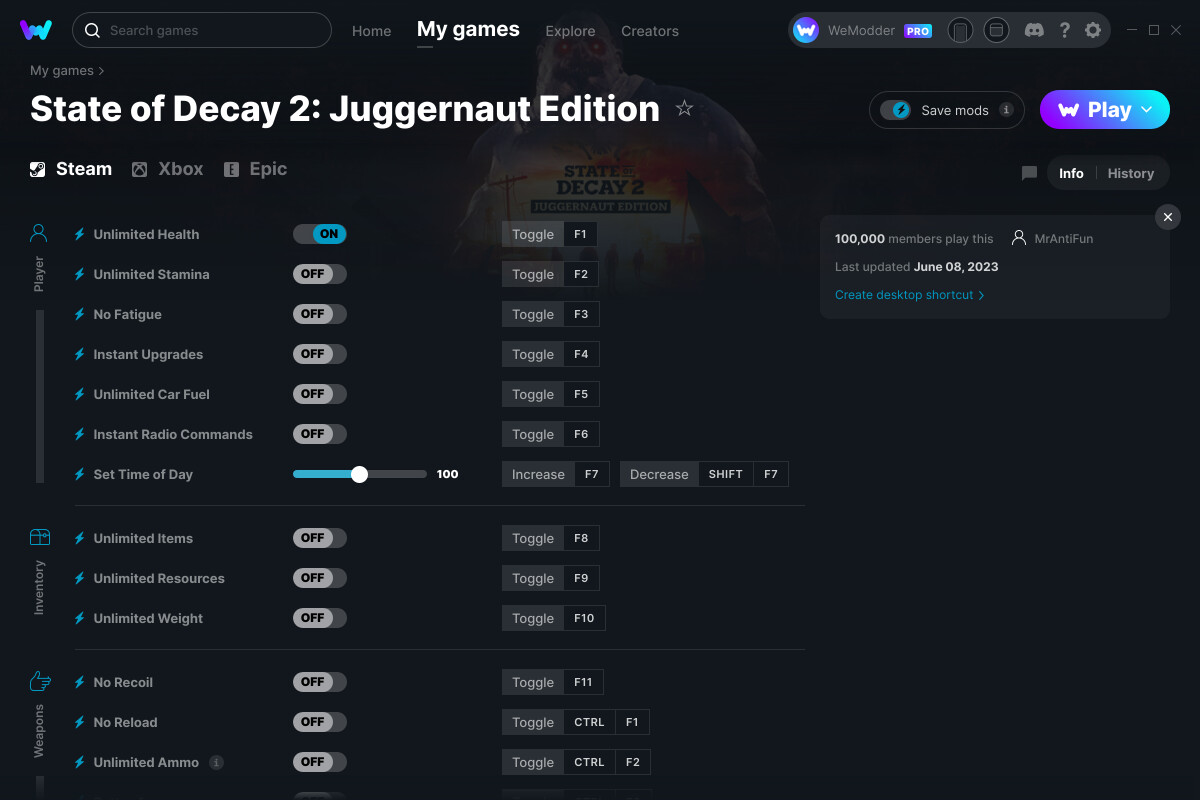Switch to the Xbox platform tab
Image resolution: width=1200 pixels, height=800 pixels.
(168, 169)
